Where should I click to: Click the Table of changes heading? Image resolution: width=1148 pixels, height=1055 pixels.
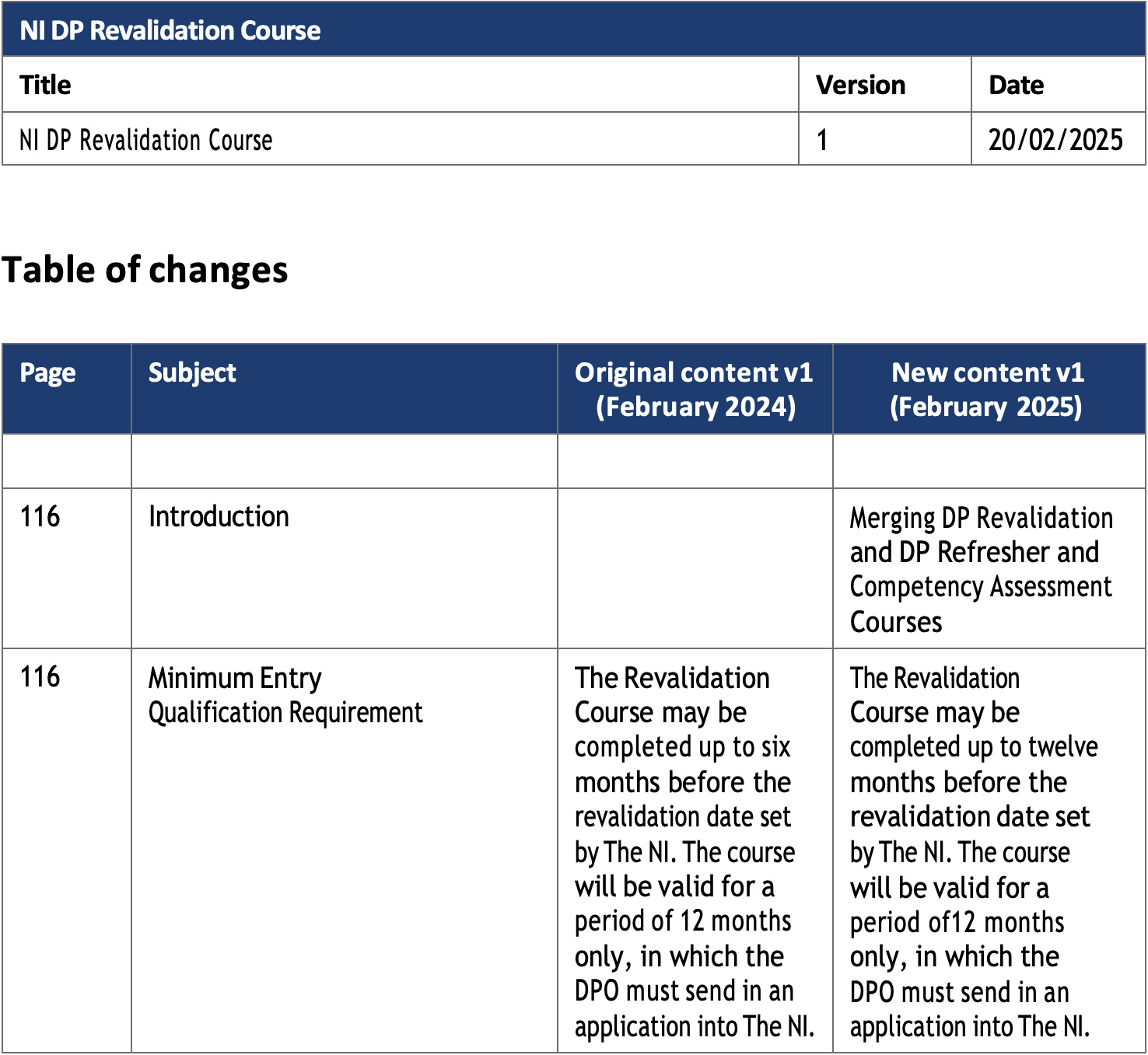click(x=145, y=270)
